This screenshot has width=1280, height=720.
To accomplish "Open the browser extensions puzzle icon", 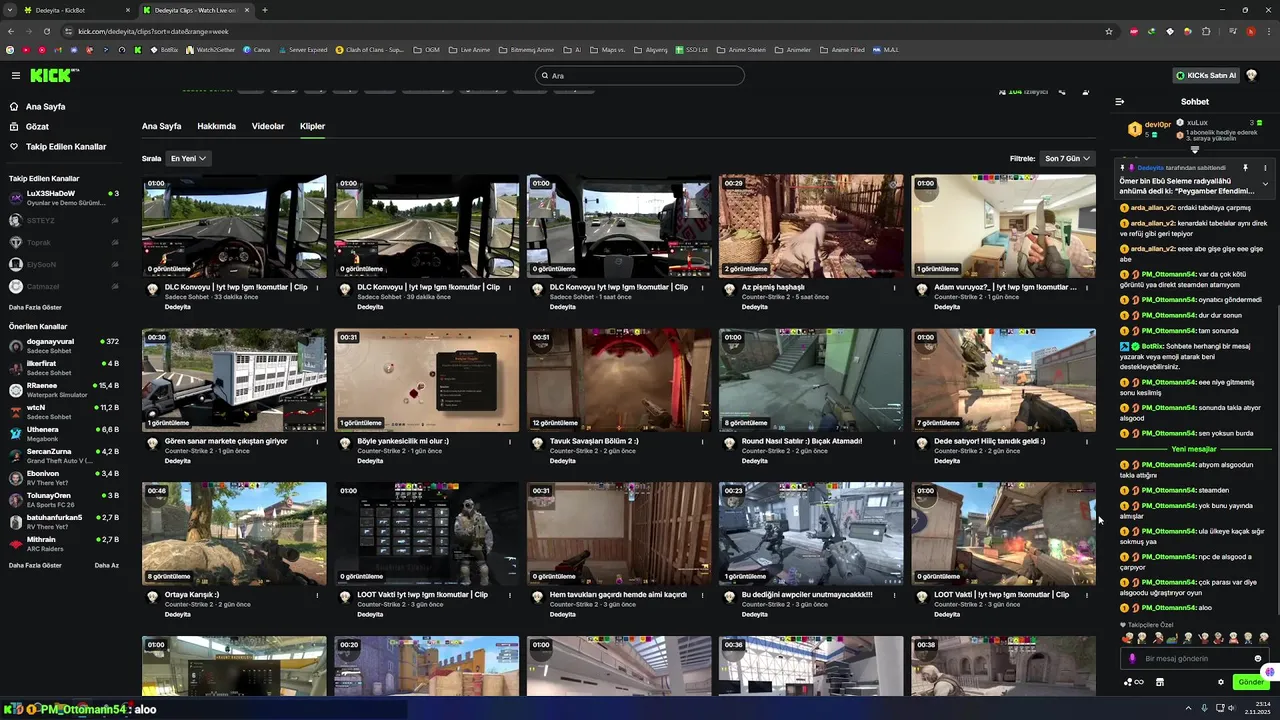I will click(x=1206, y=31).
